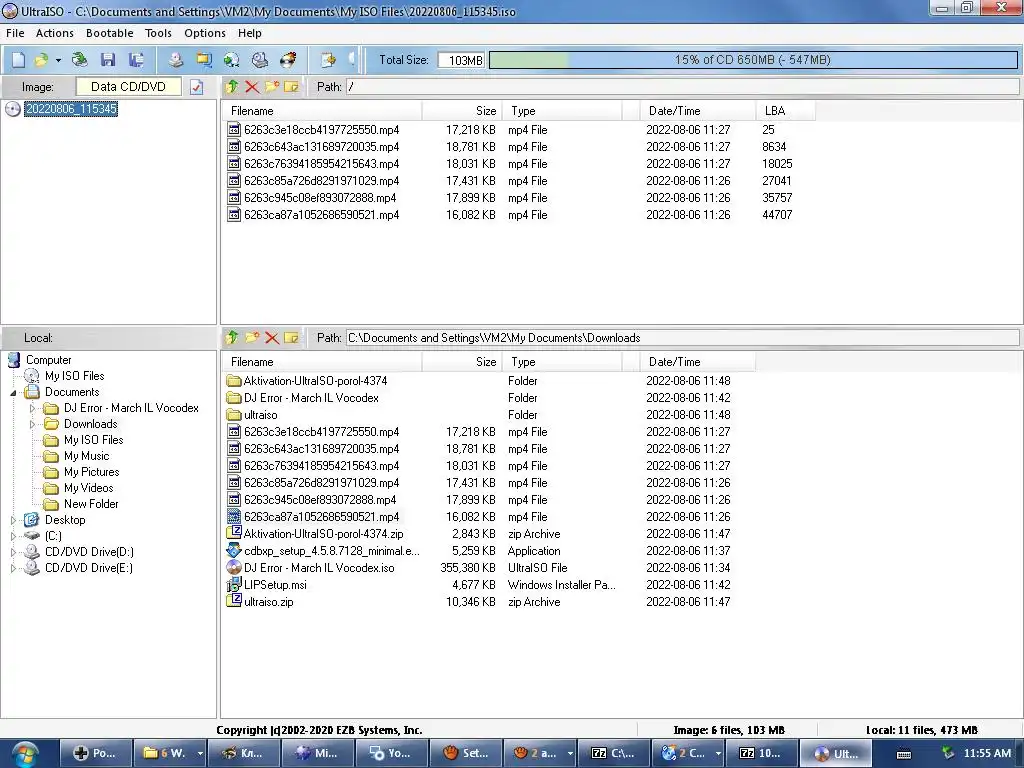The width and height of the screenshot is (1024, 768).
Task: Click red X delete icon in Image pane toolbar
Action: point(252,87)
